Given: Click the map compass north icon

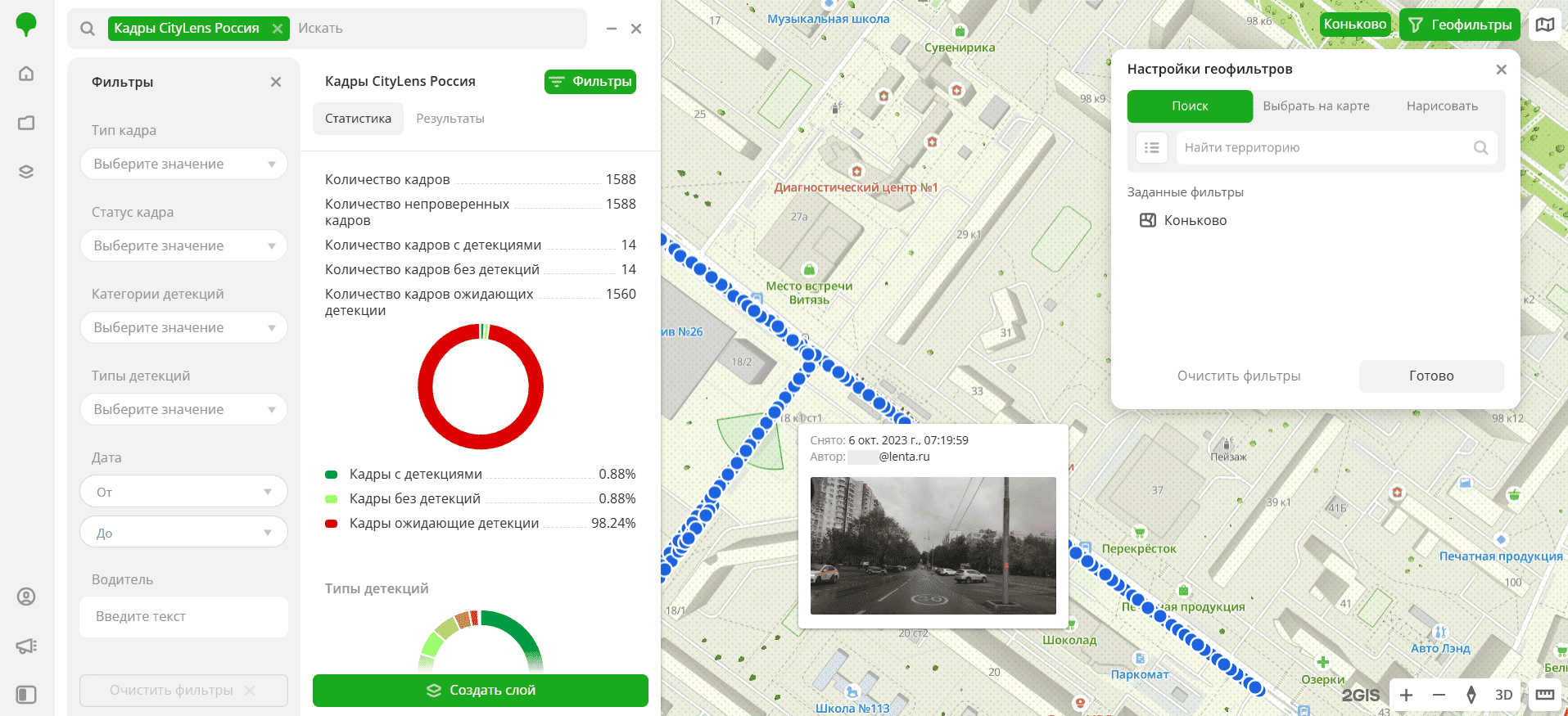Looking at the screenshot, I should (1471, 695).
